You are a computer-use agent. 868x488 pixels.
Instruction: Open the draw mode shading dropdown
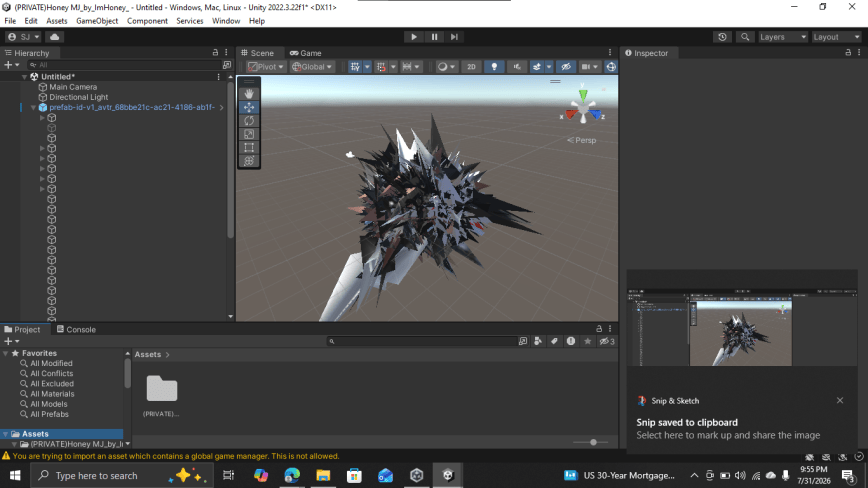pos(446,66)
